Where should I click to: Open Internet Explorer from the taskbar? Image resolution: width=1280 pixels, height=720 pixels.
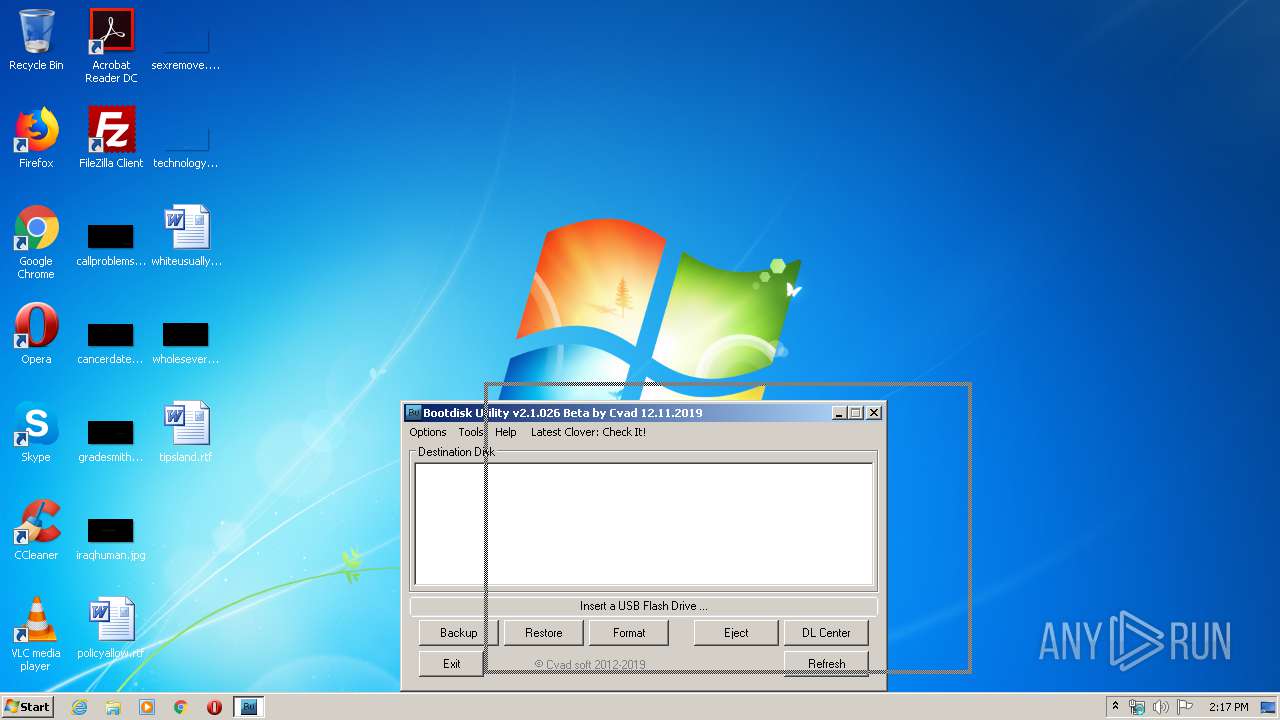[x=79, y=707]
